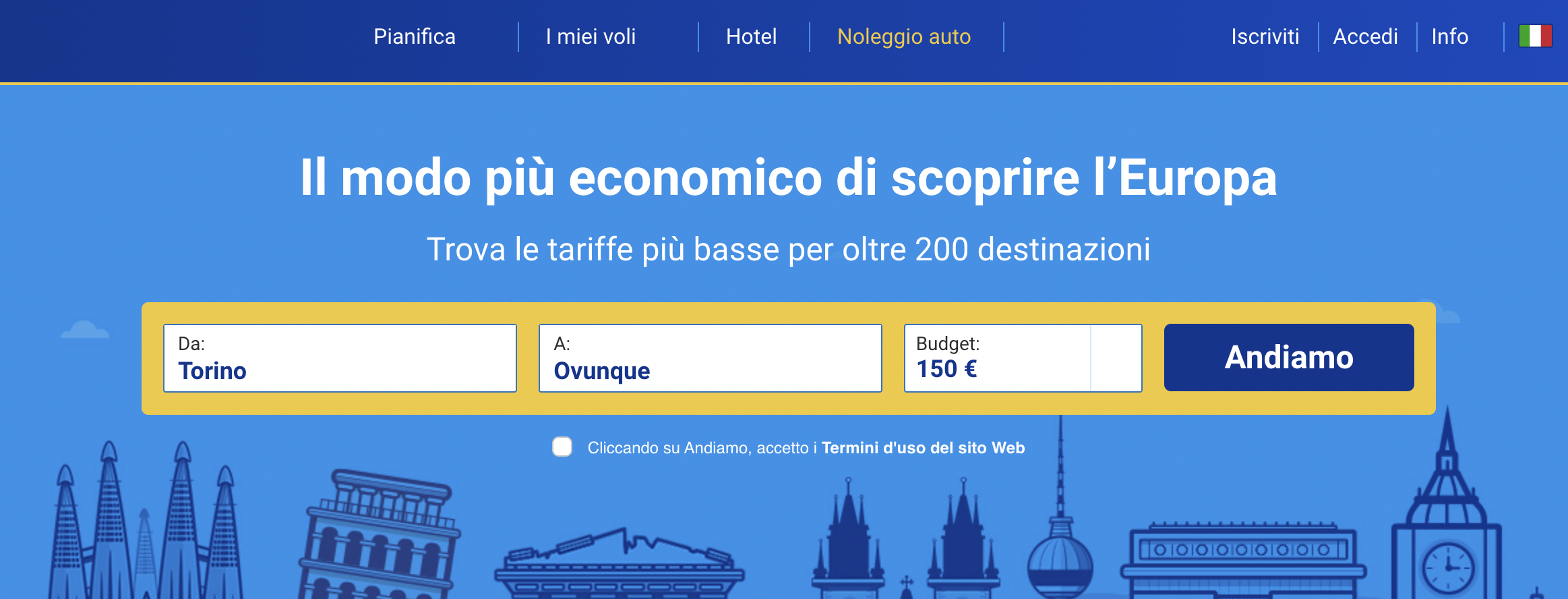Open the A destination selector showing Ovunque
Viewport: 1568px width, 599px height.
pyautogui.click(x=710, y=358)
